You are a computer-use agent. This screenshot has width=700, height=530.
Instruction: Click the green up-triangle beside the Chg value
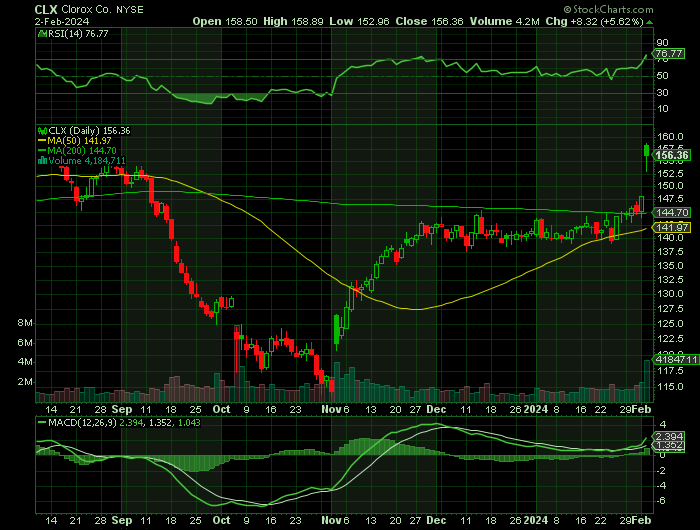(x=650, y=22)
